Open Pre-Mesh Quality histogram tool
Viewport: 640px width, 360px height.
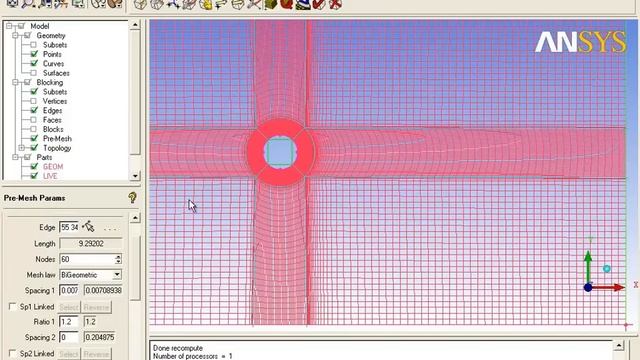click(287, 4)
